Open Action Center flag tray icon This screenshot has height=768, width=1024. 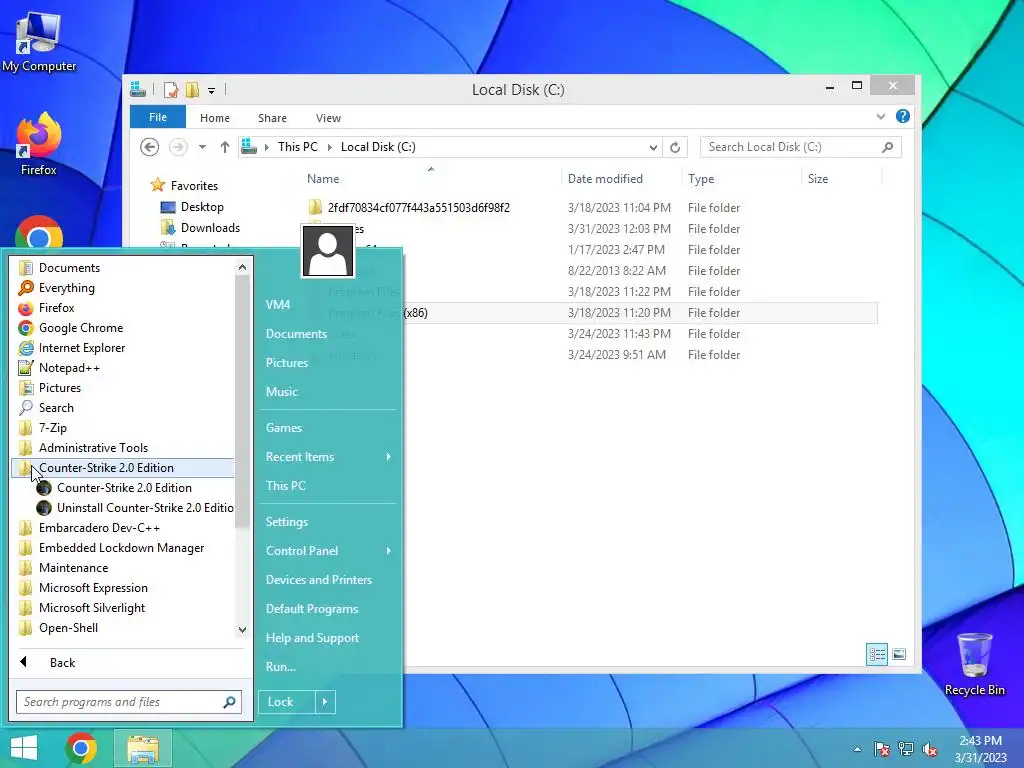pyautogui.click(x=882, y=749)
